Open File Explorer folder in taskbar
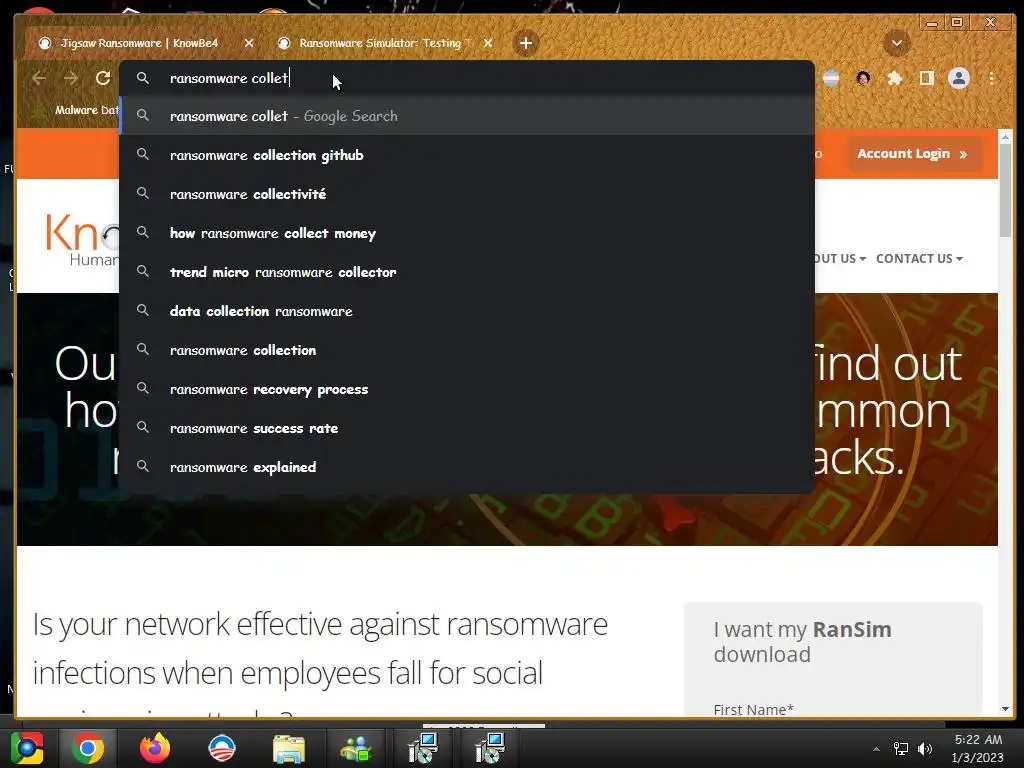1024x768 pixels. (289, 748)
